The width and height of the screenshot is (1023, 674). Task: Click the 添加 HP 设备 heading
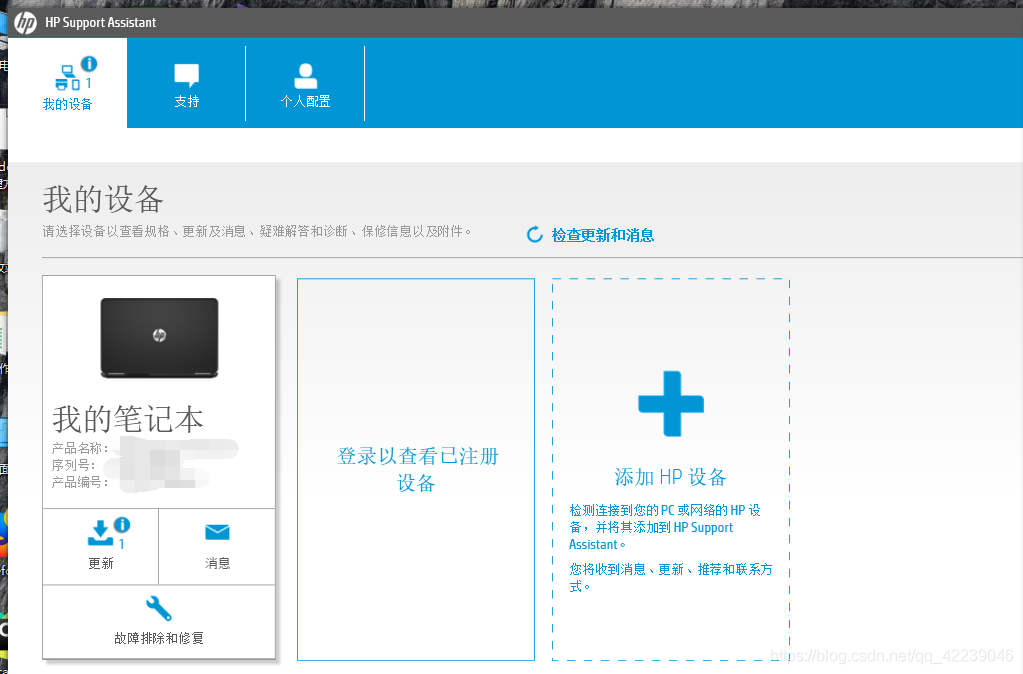(x=671, y=477)
